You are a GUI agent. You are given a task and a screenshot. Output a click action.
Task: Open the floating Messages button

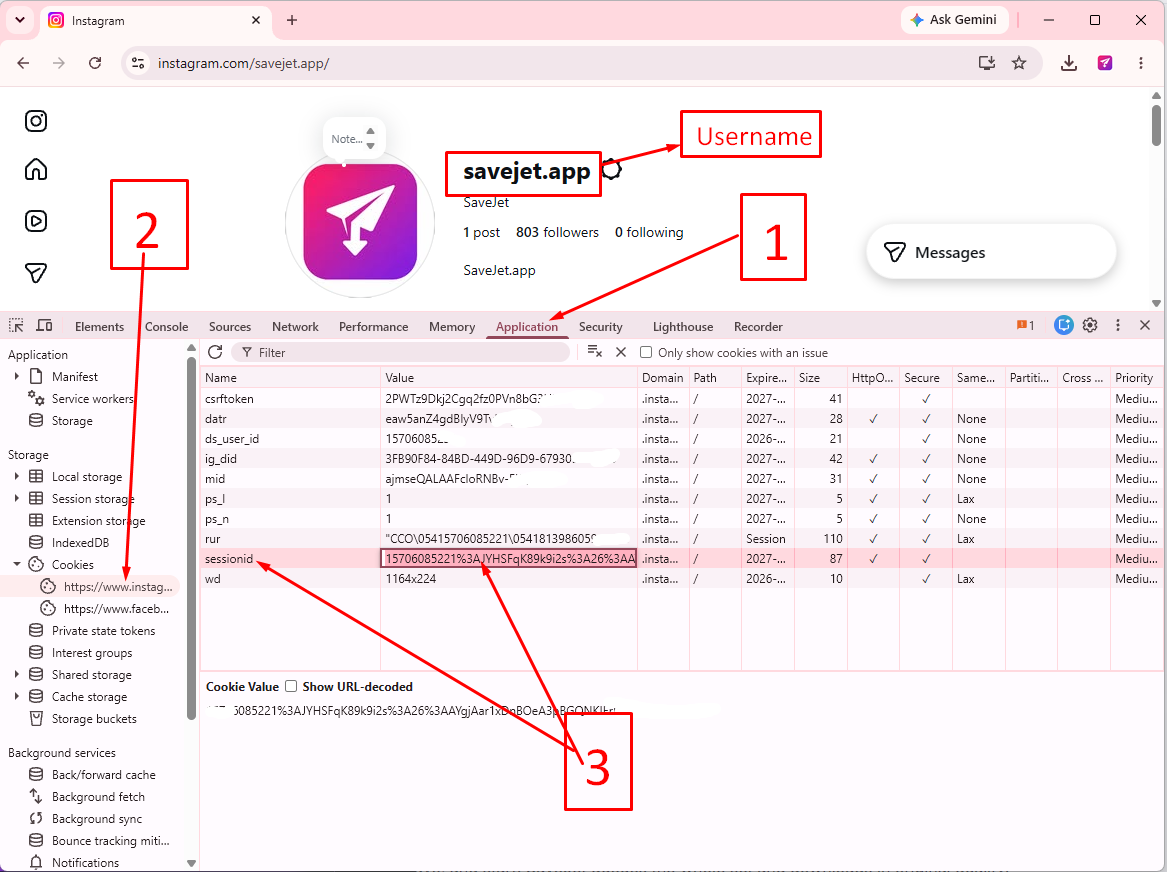click(991, 252)
